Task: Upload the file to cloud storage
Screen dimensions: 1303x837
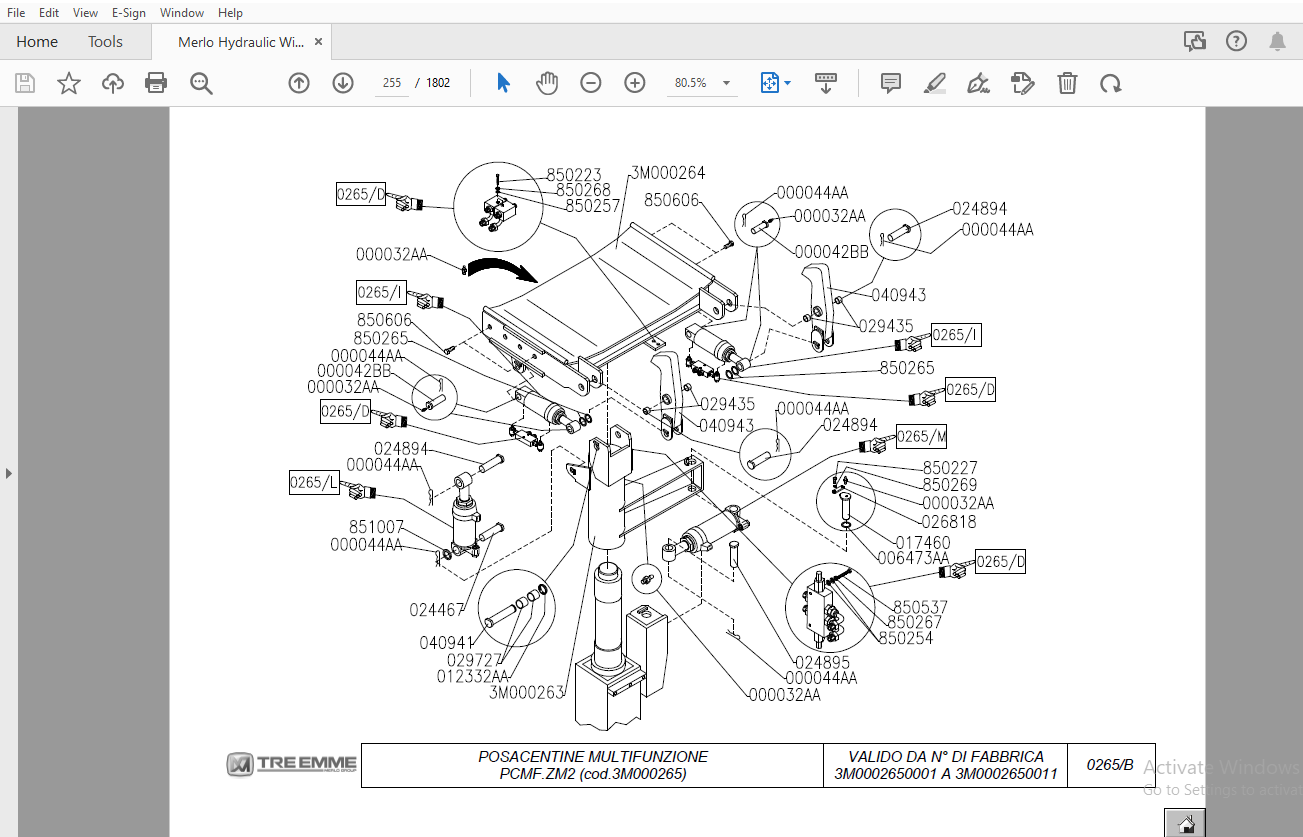Action: point(113,83)
